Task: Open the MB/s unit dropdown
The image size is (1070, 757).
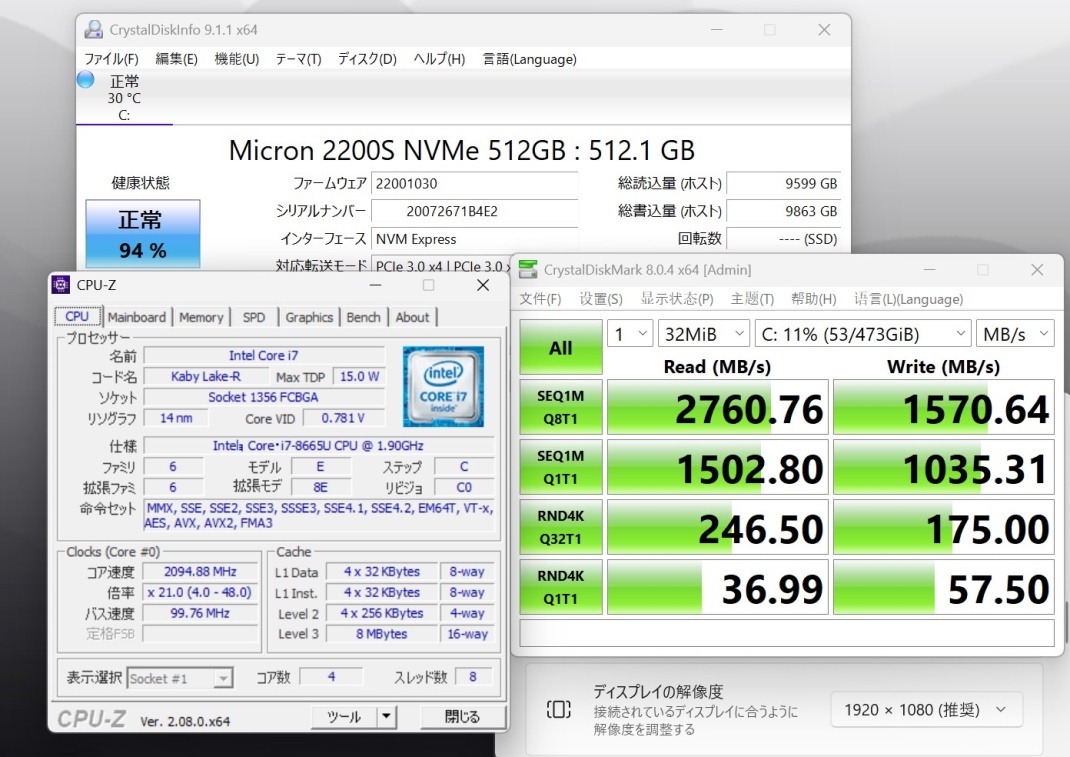Action: point(1016,333)
